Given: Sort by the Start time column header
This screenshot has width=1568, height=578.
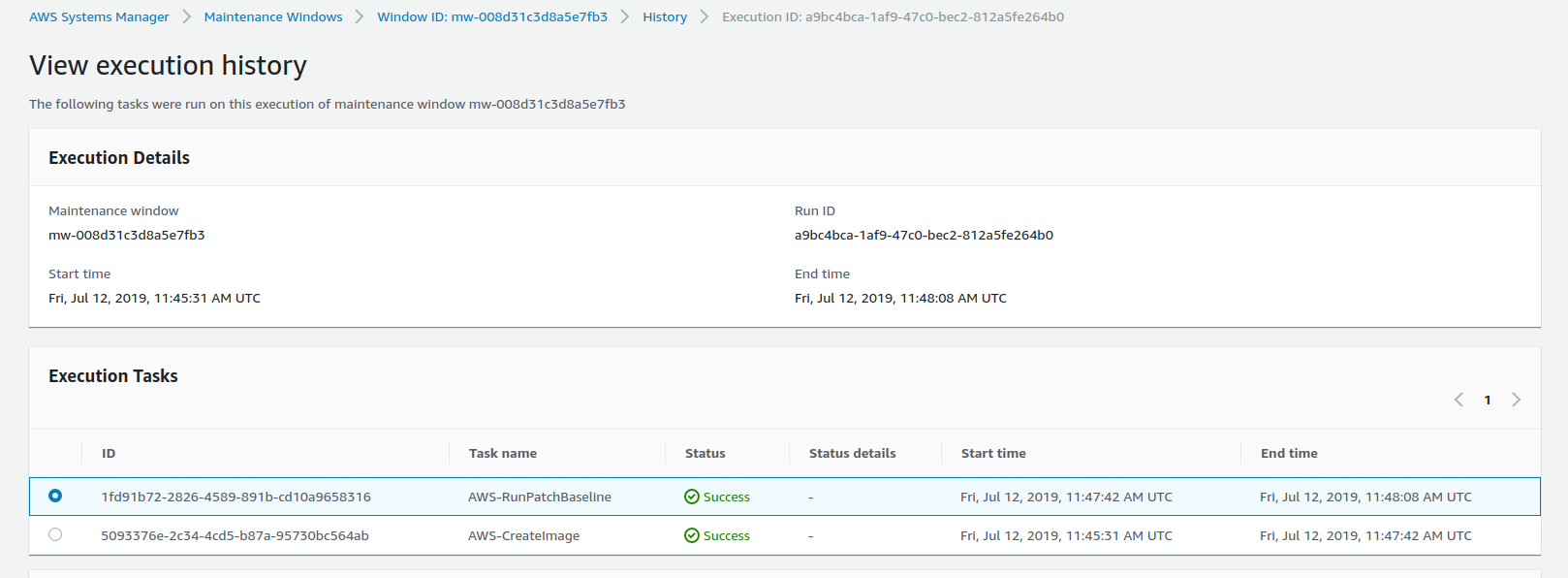Looking at the screenshot, I should [993, 453].
